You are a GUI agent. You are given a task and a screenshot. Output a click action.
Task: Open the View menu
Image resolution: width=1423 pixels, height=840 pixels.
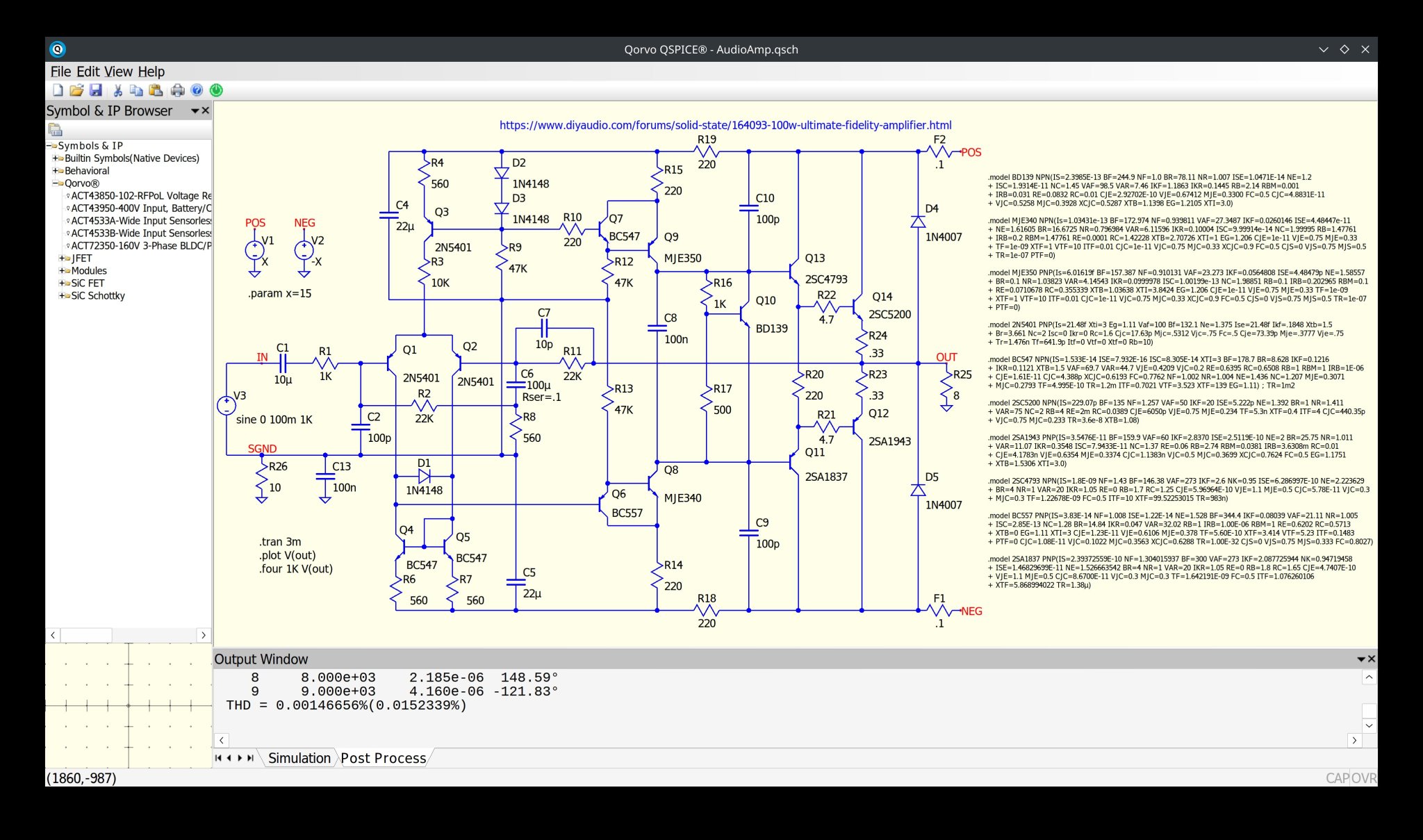pos(118,72)
